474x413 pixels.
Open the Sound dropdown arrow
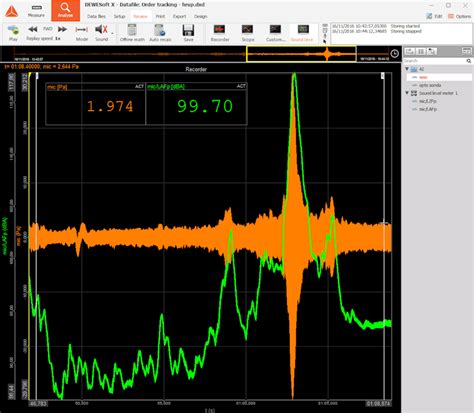click(x=112, y=33)
